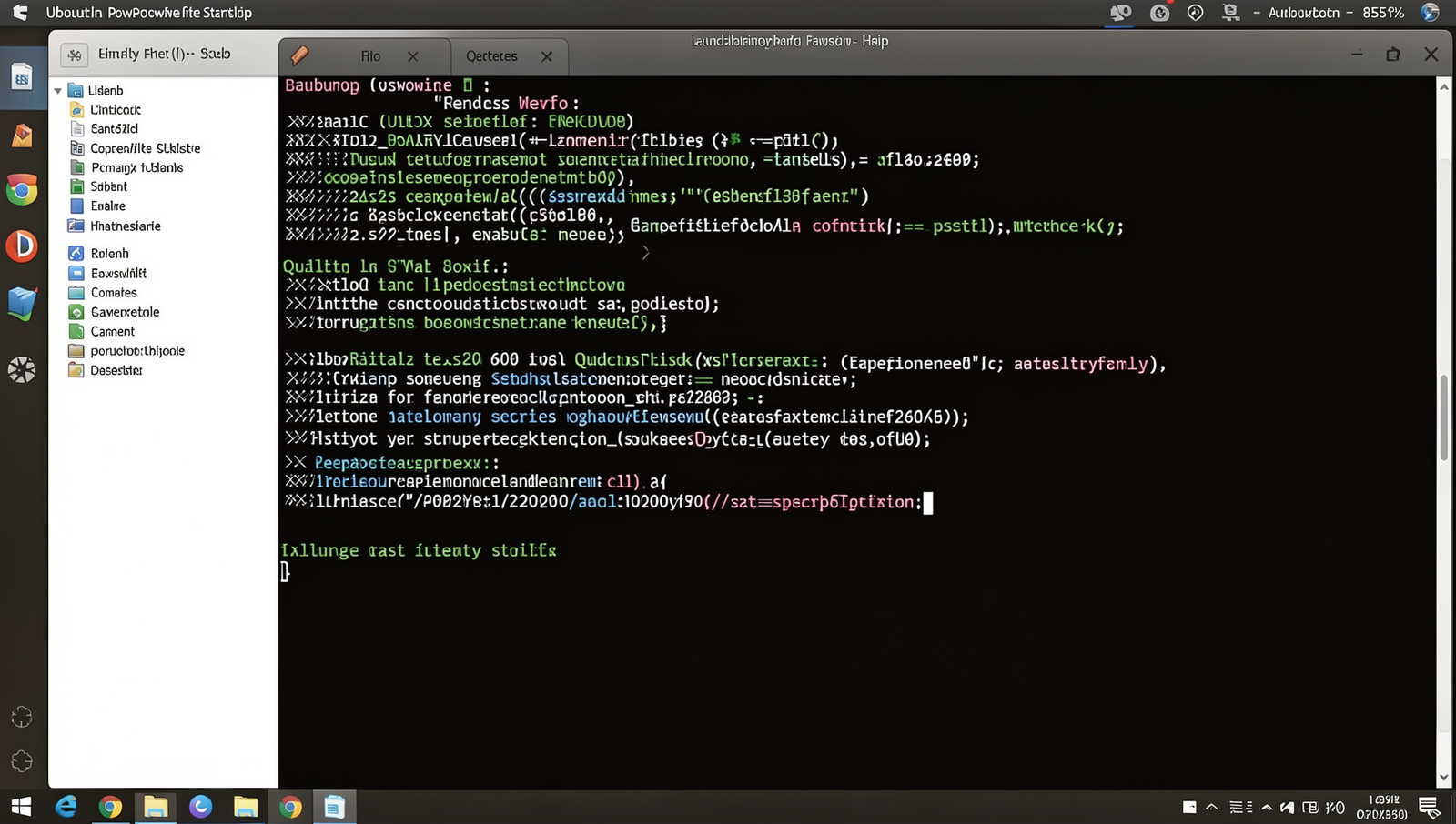
Task: Click chat bubbles icon in top bar
Action: coord(1120,13)
